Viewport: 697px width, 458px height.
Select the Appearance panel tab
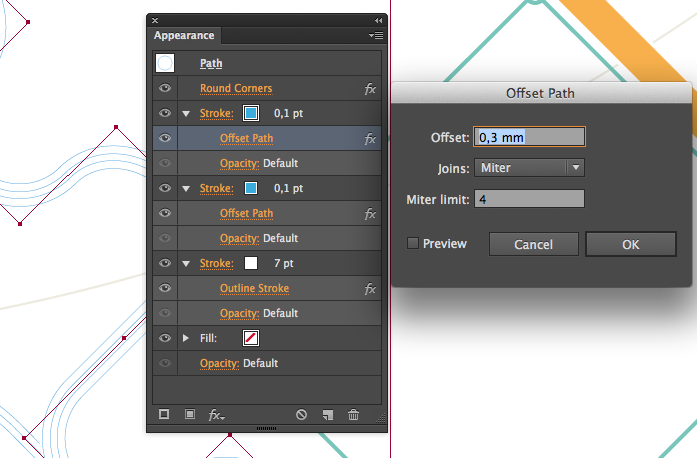(183, 35)
